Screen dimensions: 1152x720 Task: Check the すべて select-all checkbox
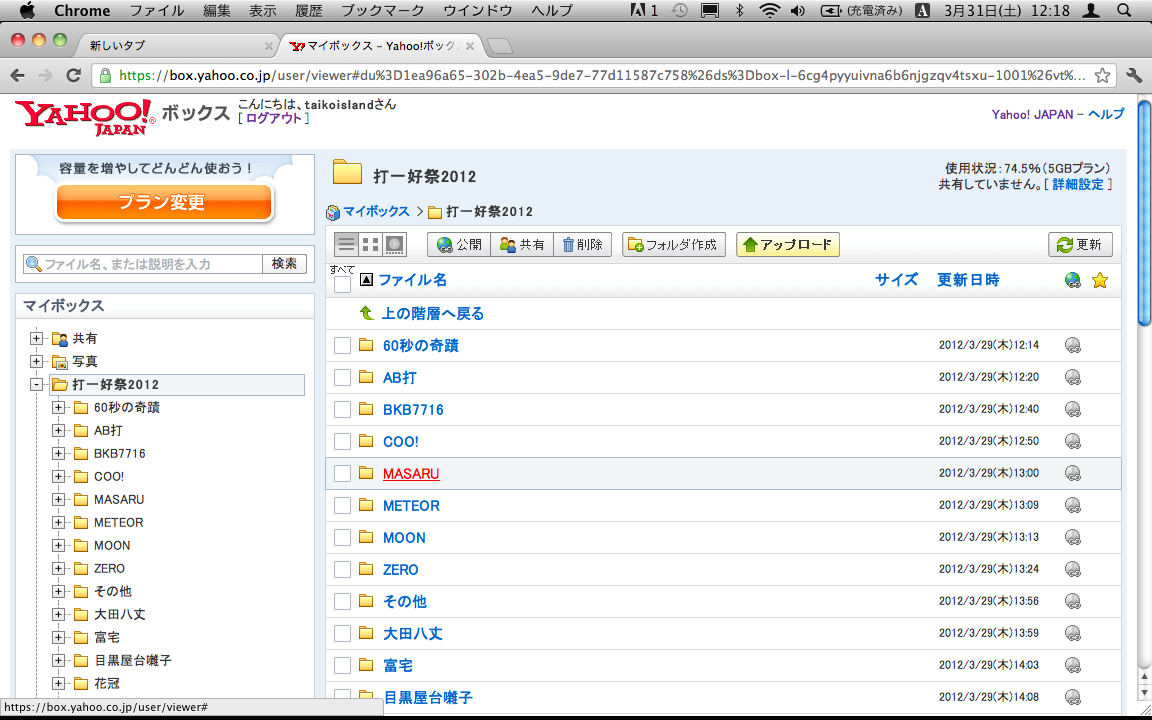pyautogui.click(x=342, y=284)
